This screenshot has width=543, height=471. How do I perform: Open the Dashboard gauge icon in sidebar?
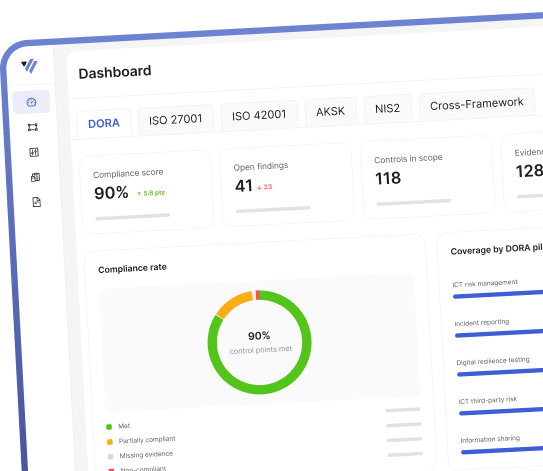click(32, 102)
